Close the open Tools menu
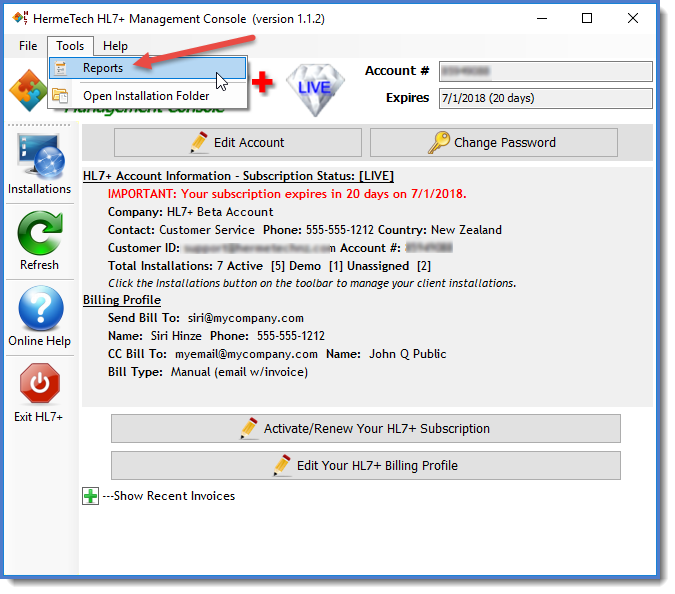This screenshot has height=594, width=675. click(70, 46)
